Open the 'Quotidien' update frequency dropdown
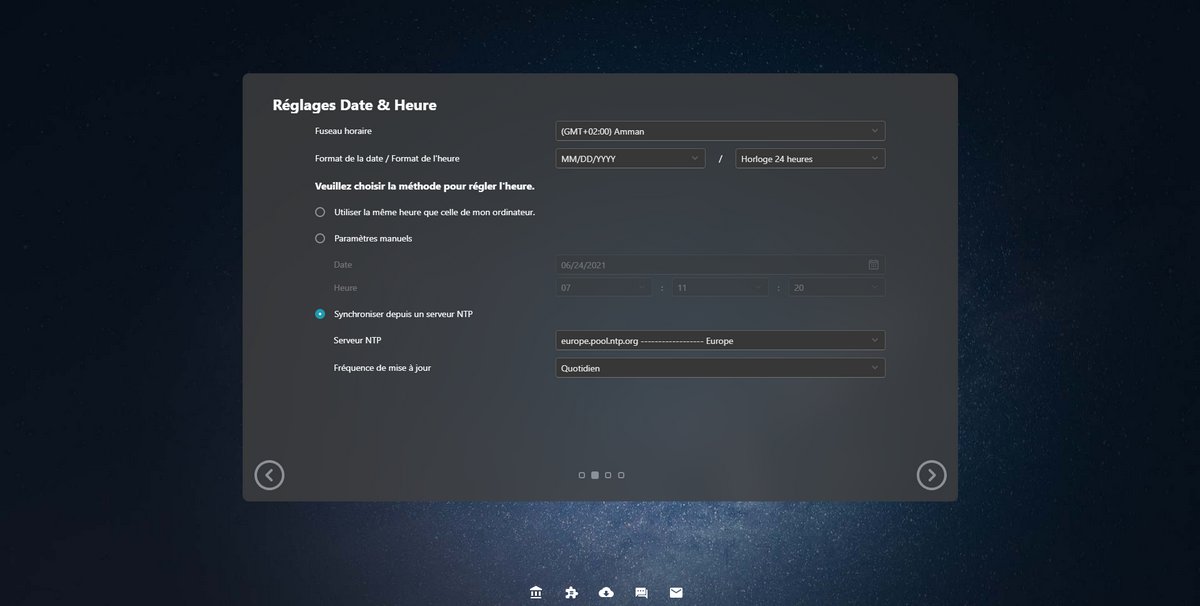The image size is (1200, 606). (720, 368)
